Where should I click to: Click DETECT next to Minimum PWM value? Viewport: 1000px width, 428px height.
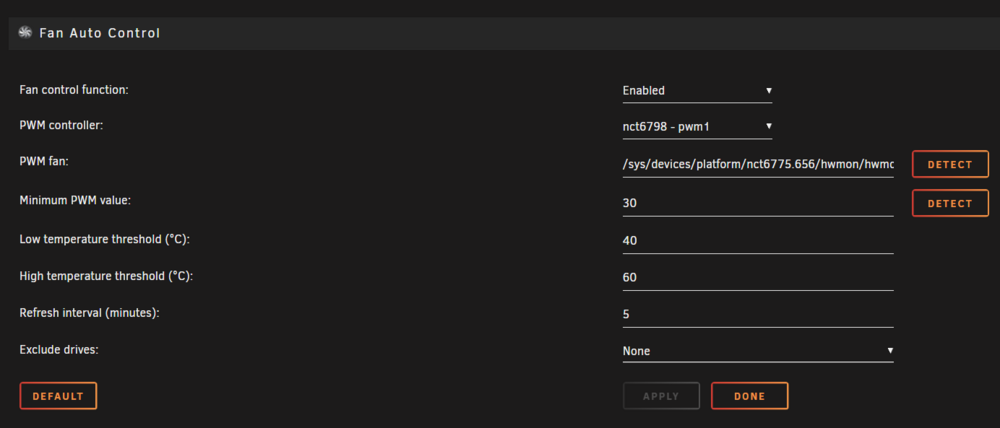coord(950,203)
